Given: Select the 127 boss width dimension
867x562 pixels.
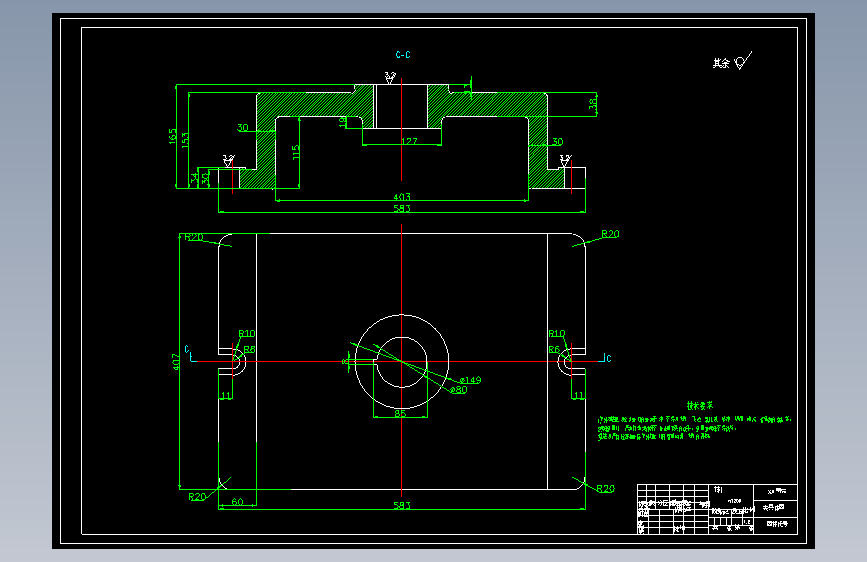Looking at the screenshot, I should point(409,141).
